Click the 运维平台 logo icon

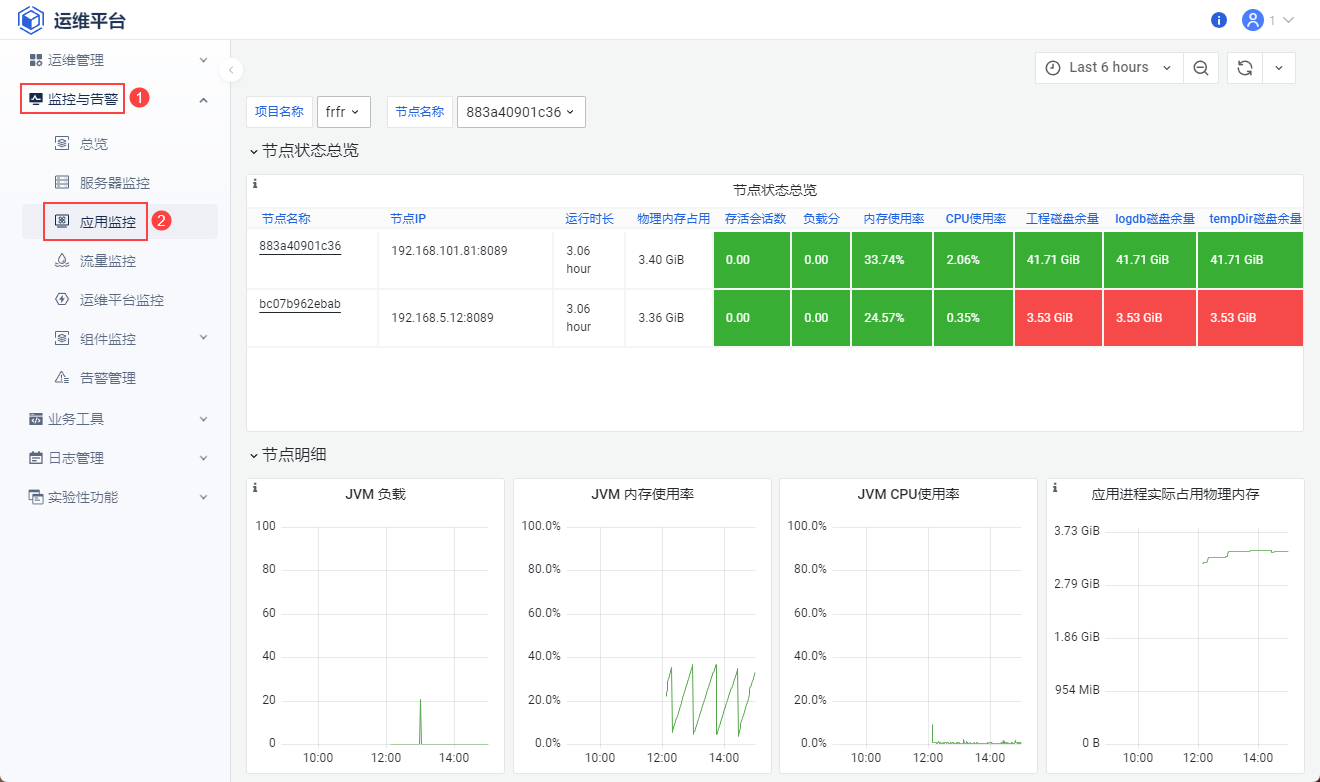[x=31, y=20]
